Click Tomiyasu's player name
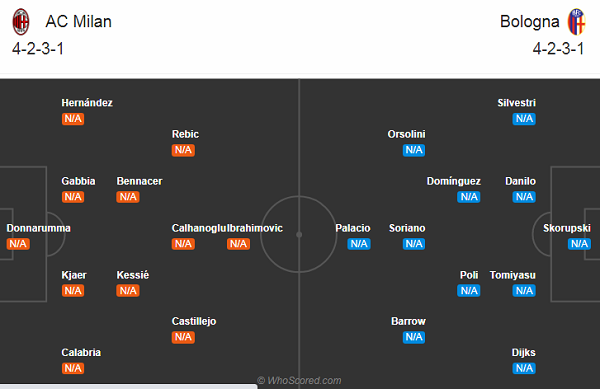 pyautogui.click(x=513, y=275)
